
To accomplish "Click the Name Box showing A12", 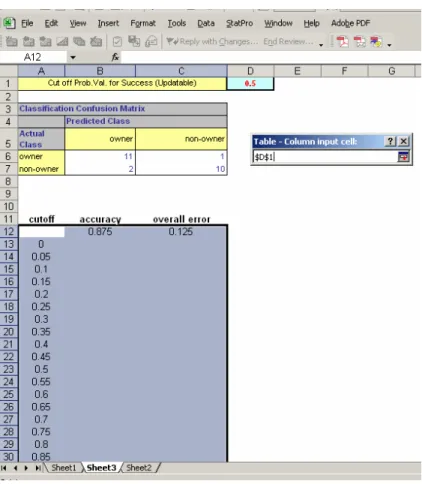I will coord(33,57).
